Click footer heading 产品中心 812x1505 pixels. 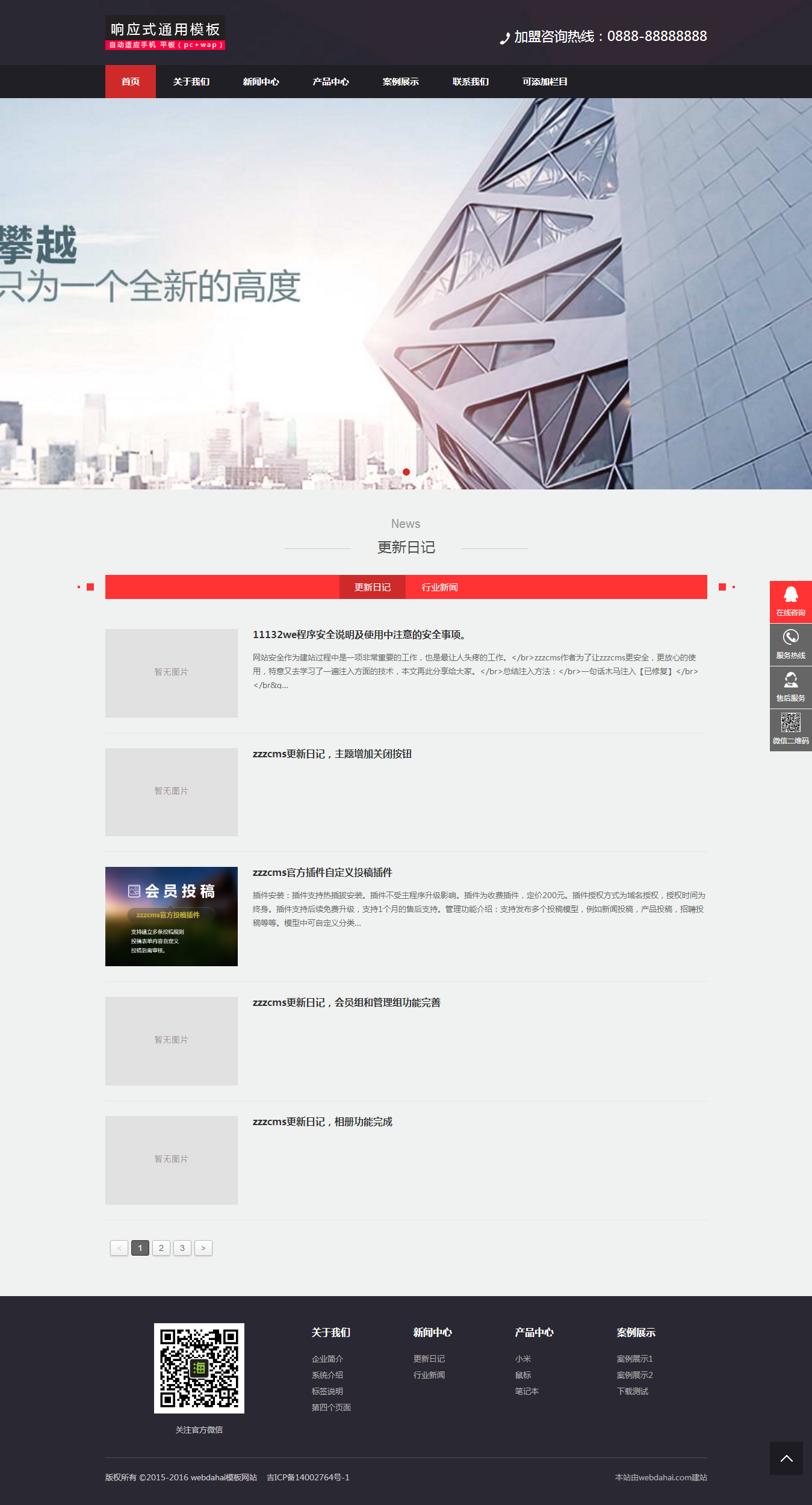point(535,1332)
